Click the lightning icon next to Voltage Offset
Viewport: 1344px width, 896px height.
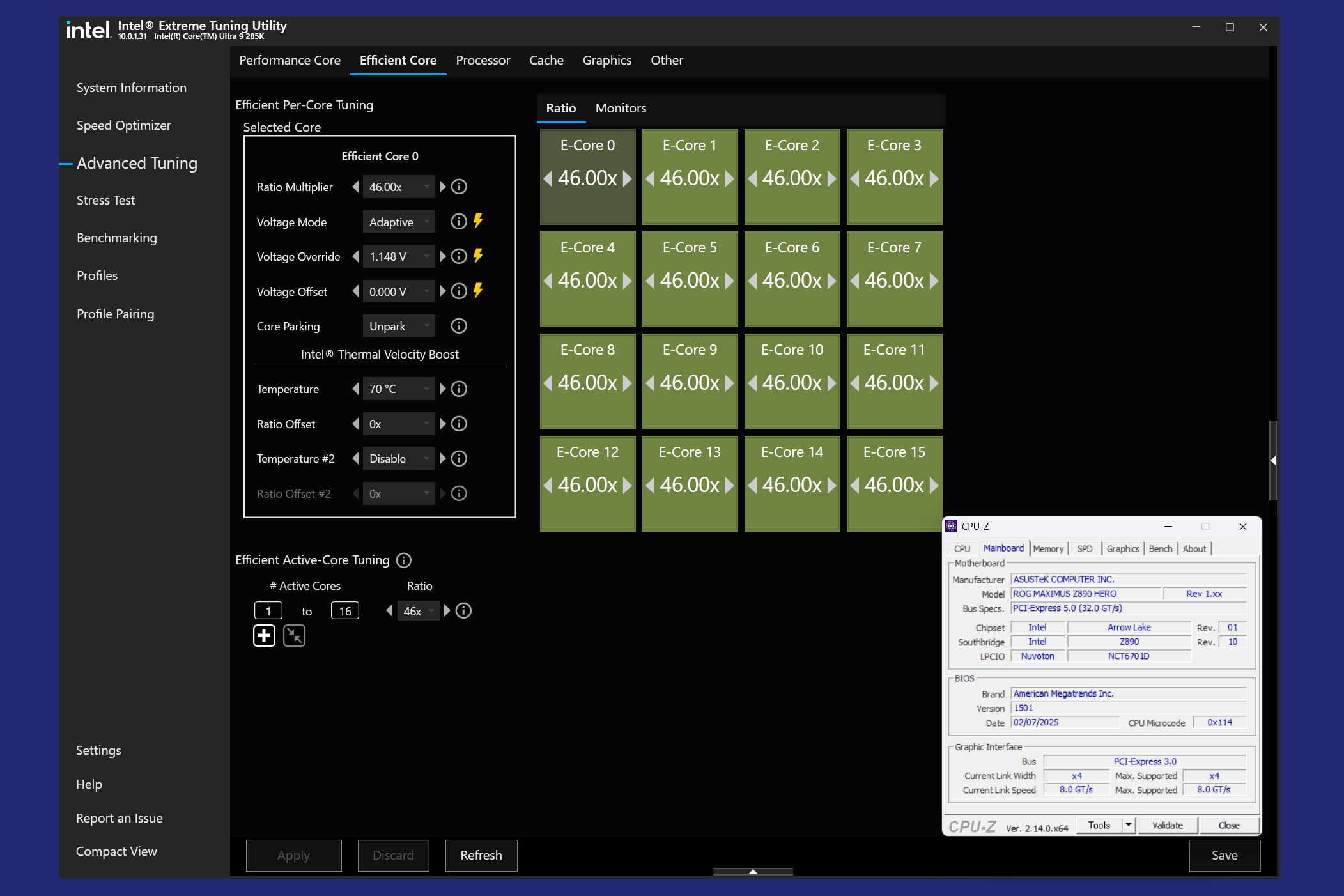478,291
